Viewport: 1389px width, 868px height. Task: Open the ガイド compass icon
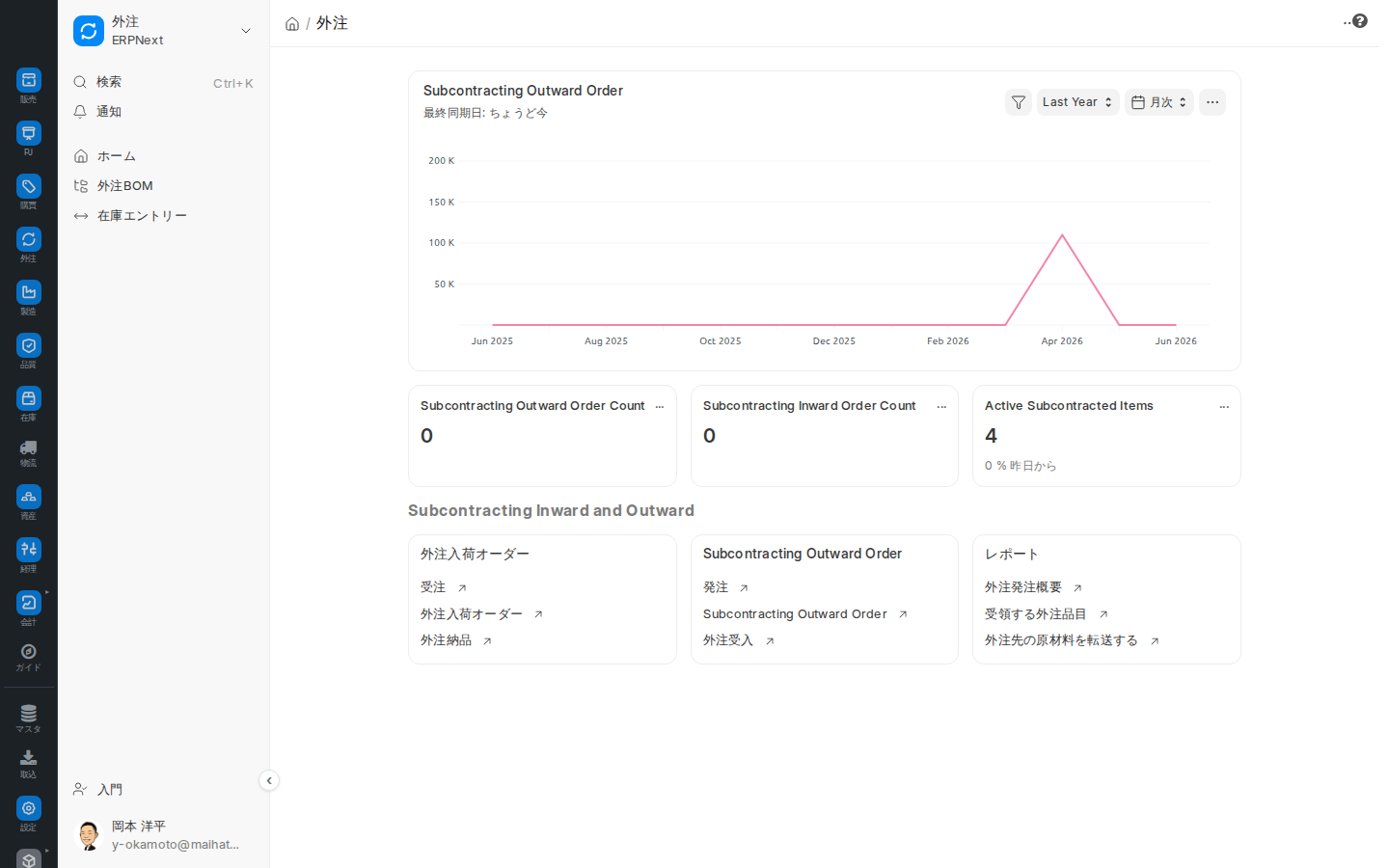click(29, 652)
